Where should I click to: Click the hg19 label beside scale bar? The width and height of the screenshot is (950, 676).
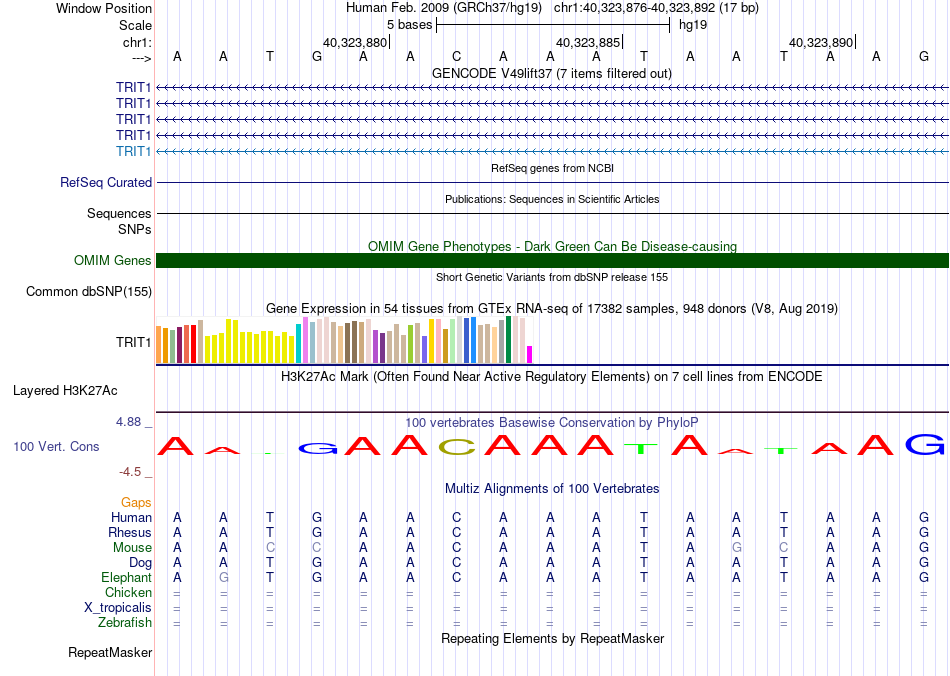click(693, 25)
